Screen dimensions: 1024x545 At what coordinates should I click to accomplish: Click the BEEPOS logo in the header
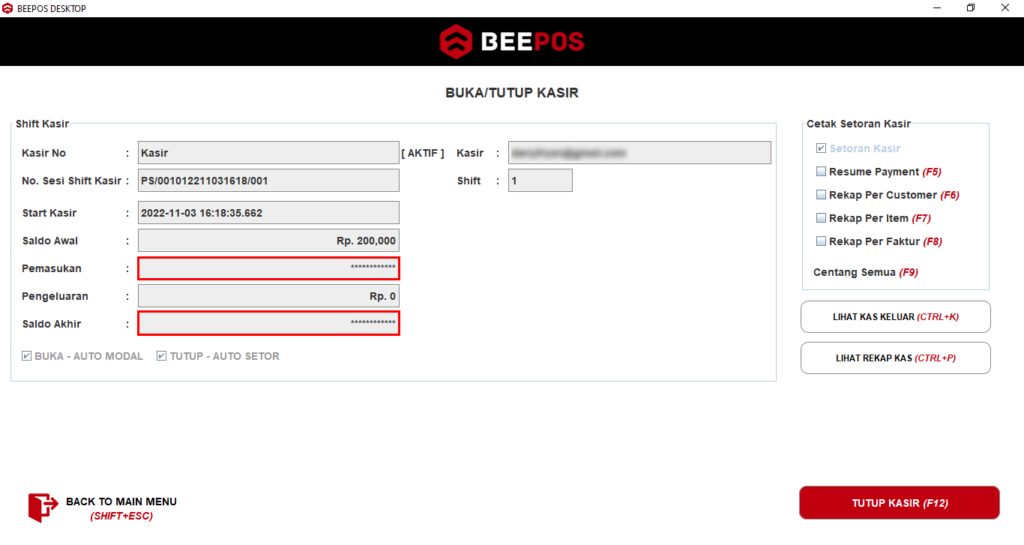(512, 42)
